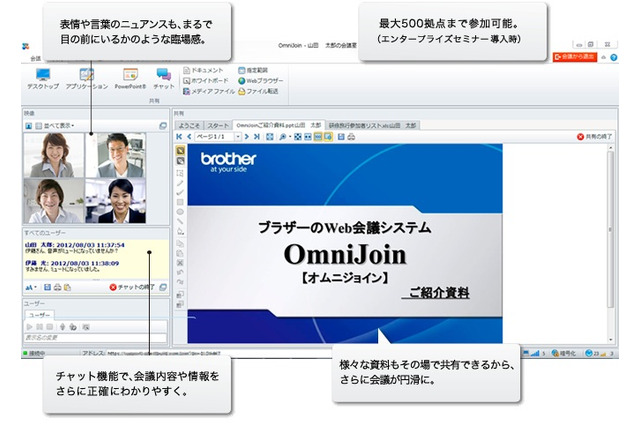The height and width of the screenshot is (426, 640).
Task: Open the 並べて表示 layout dropdown
Action: [55, 126]
